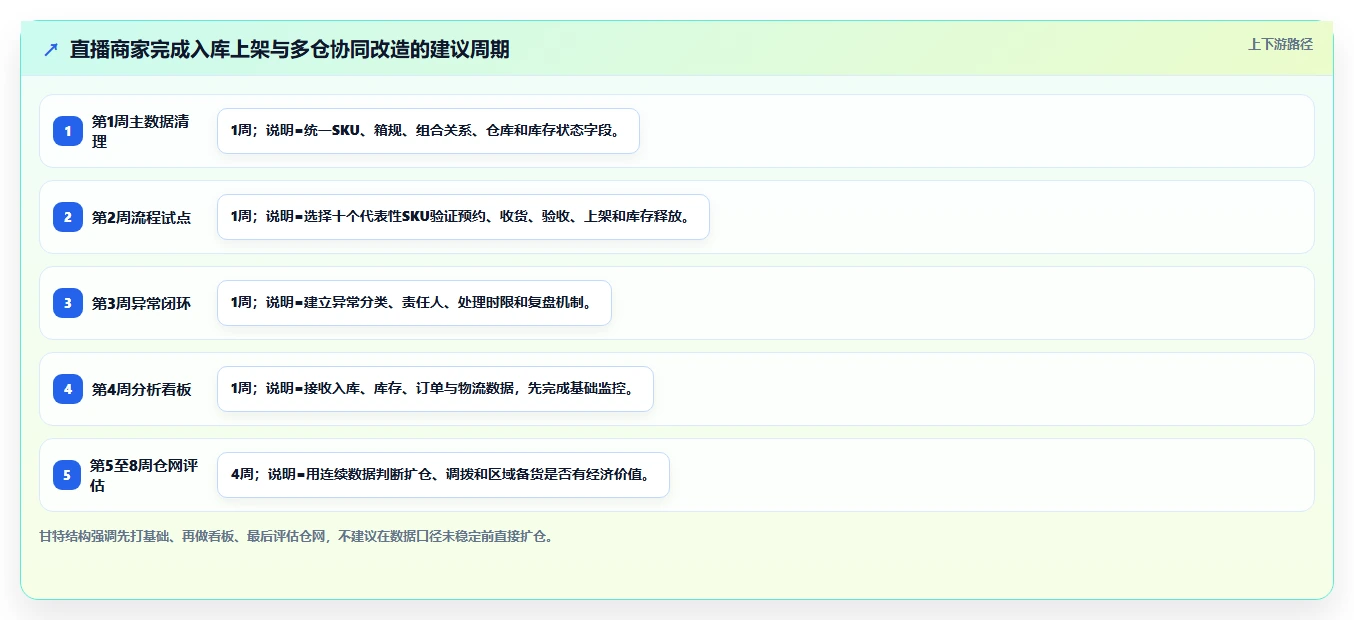This screenshot has width=1354, height=620.
Task: Click the title 直播商家完成入库上架与多仓协同改造的建议周期
Action: (290, 49)
